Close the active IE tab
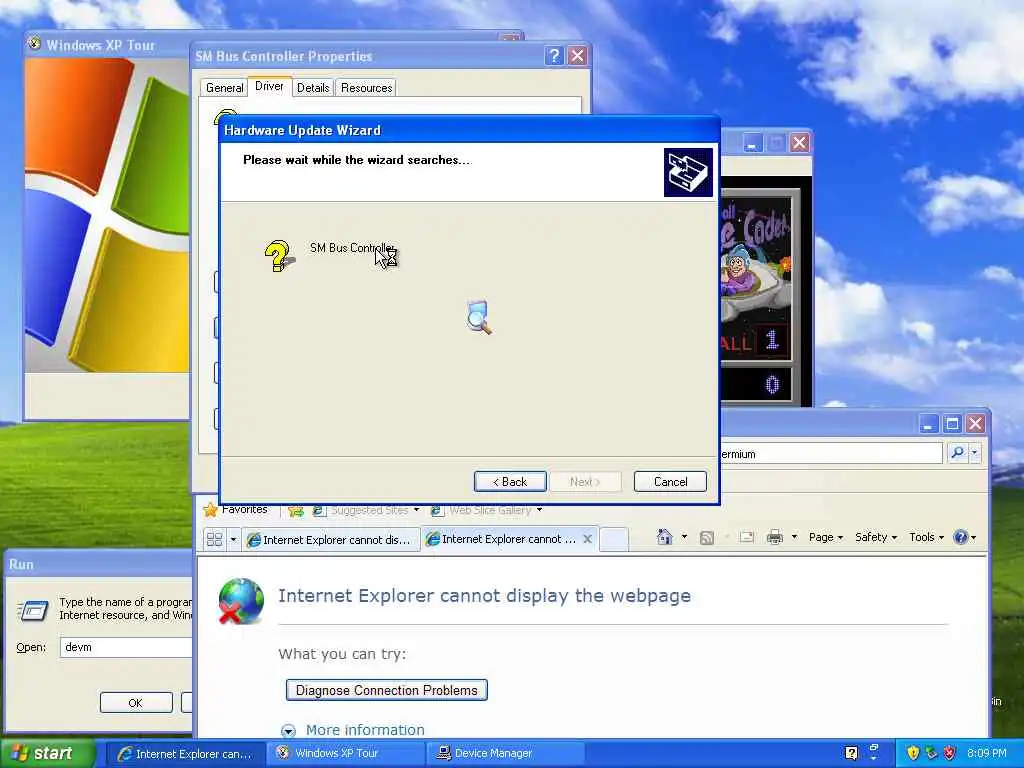Viewport: 1024px width, 768px height. tap(587, 539)
